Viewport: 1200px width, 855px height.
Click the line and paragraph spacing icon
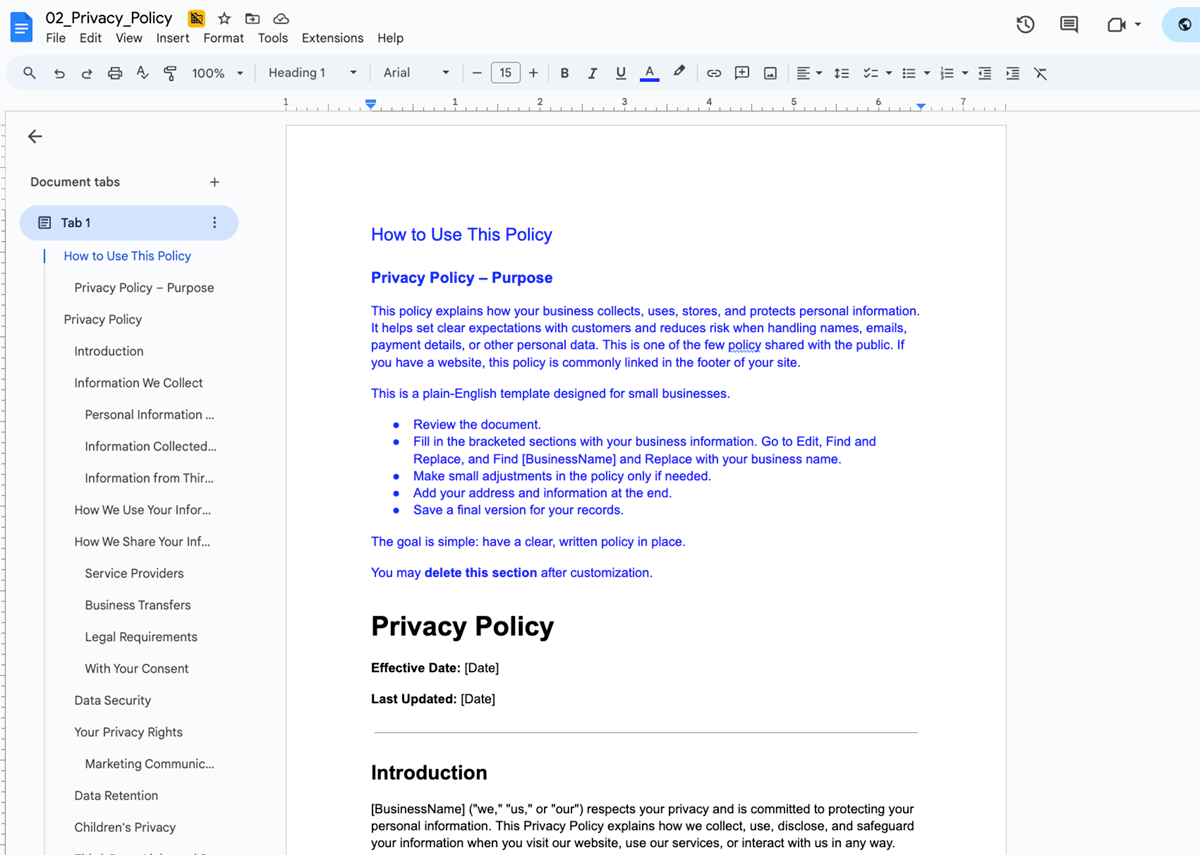(x=842, y=73)
